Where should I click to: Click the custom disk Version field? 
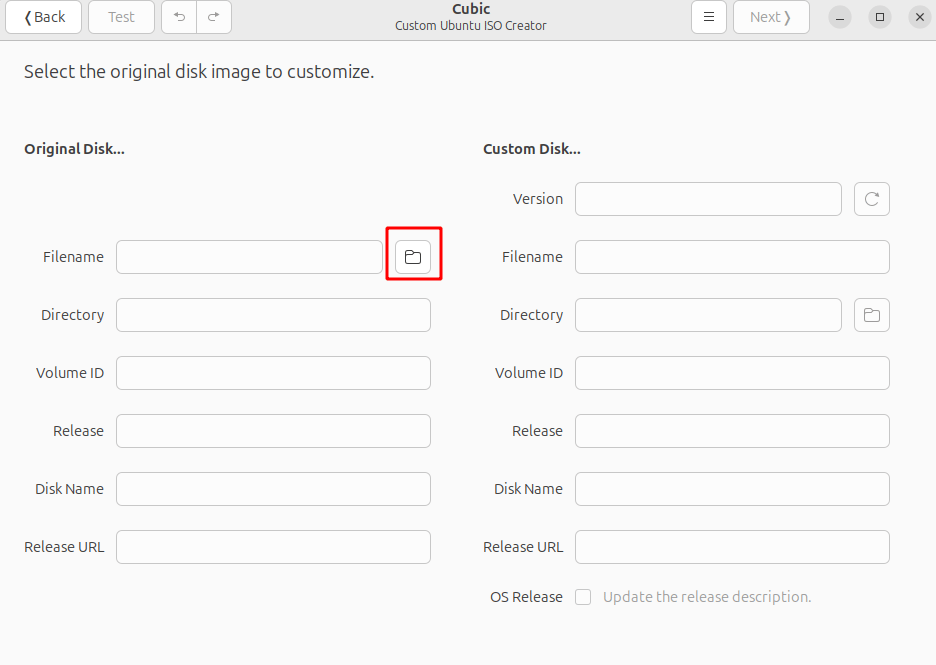708,199
